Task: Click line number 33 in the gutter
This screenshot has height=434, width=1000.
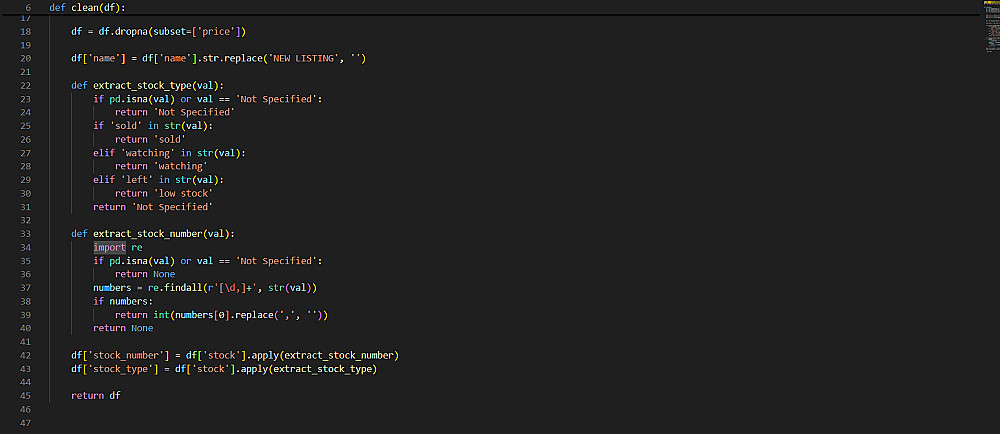Action: [26, 233]
